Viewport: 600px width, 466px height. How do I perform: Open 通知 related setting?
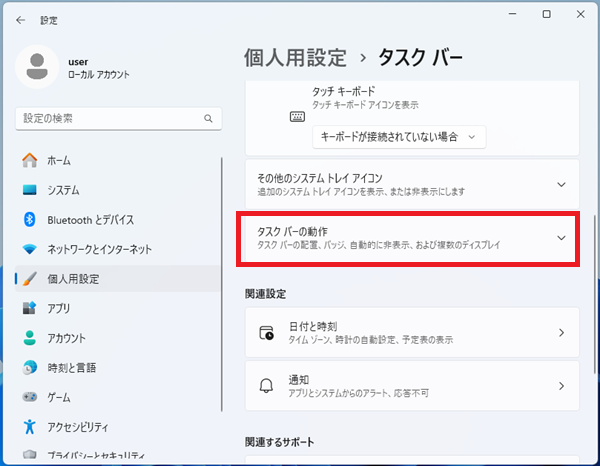click(x=411, y=386)
